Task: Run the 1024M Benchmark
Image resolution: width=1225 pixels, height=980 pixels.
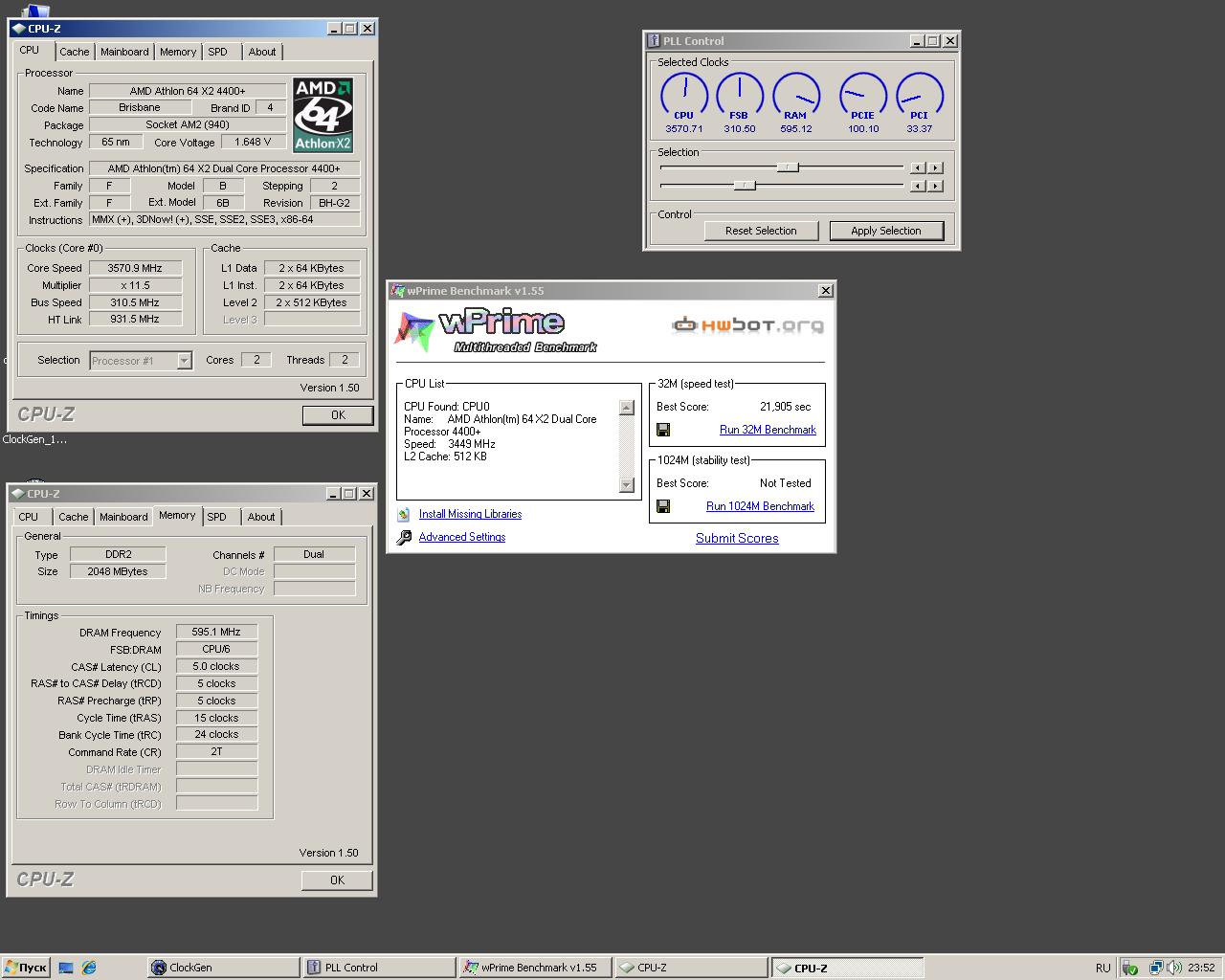Action: (760, 506)
